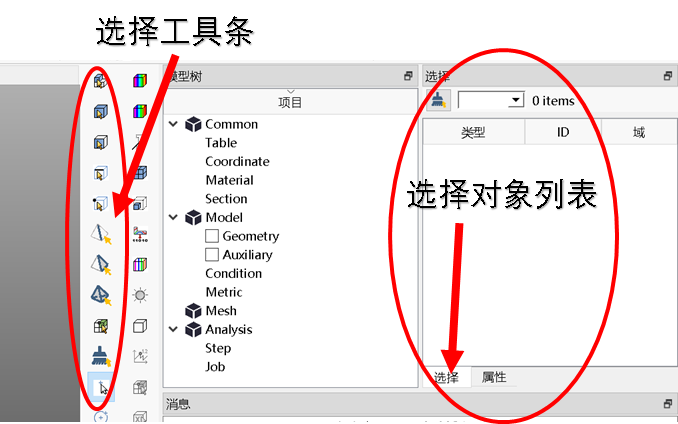Click the broom clear icon in the 选择 panel
Image resolution: width=678 pixels, height=424 pixels.
click(438, 101)
